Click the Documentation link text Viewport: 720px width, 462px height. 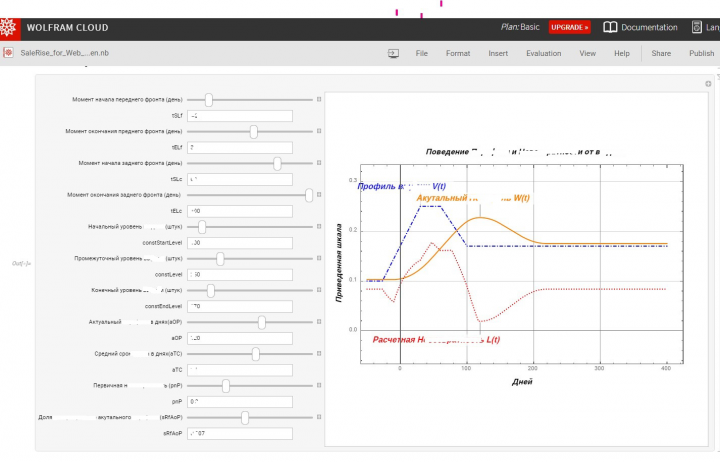(x=649, y=28)
